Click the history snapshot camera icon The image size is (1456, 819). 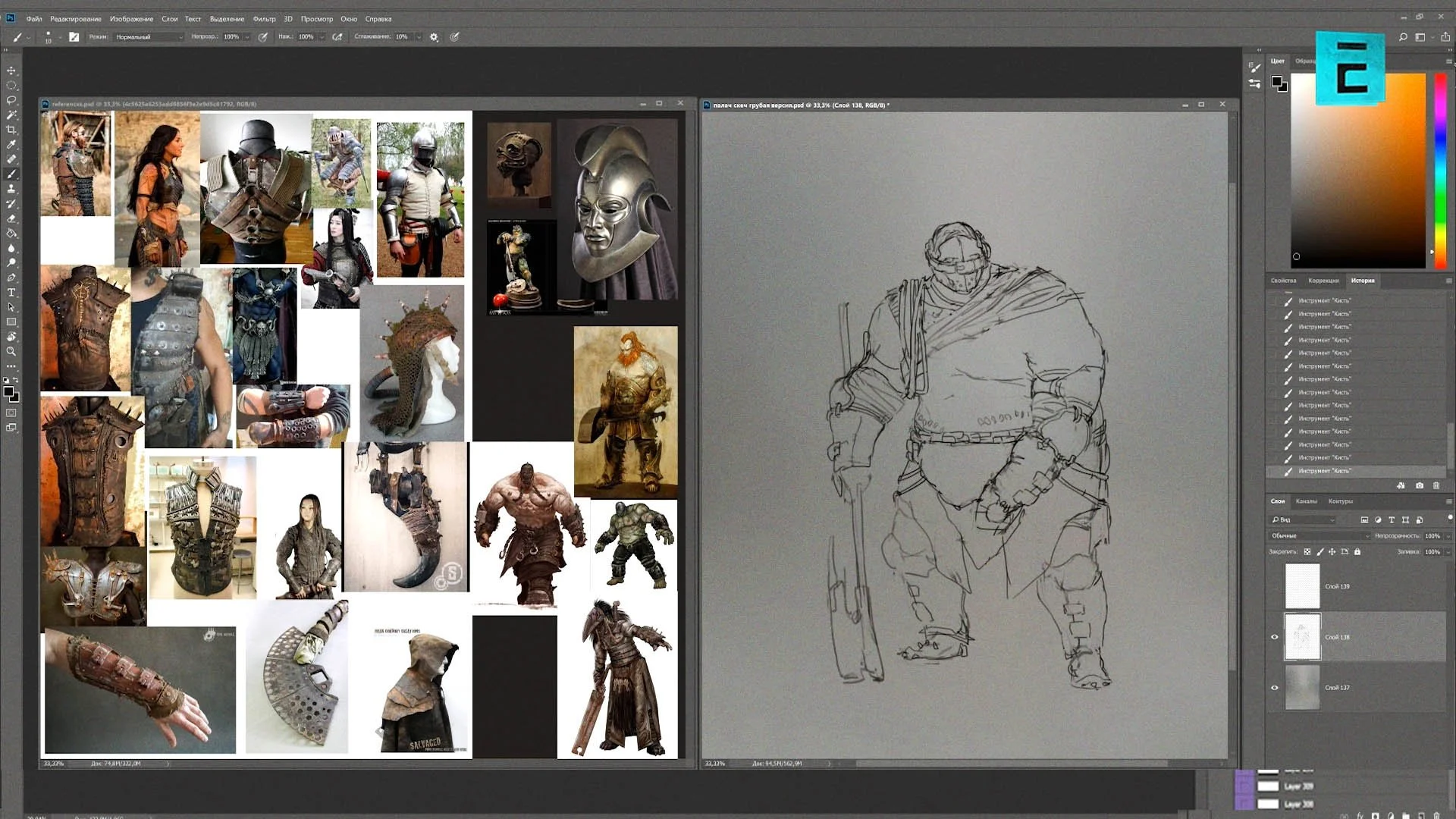(x=1419, y=485)
